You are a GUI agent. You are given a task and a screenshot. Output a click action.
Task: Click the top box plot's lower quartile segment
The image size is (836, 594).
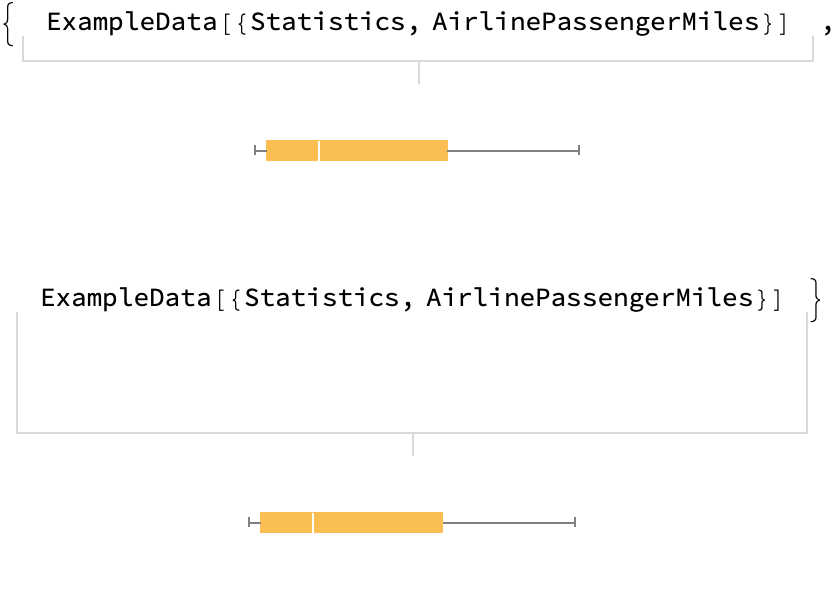tap(292, 151)
